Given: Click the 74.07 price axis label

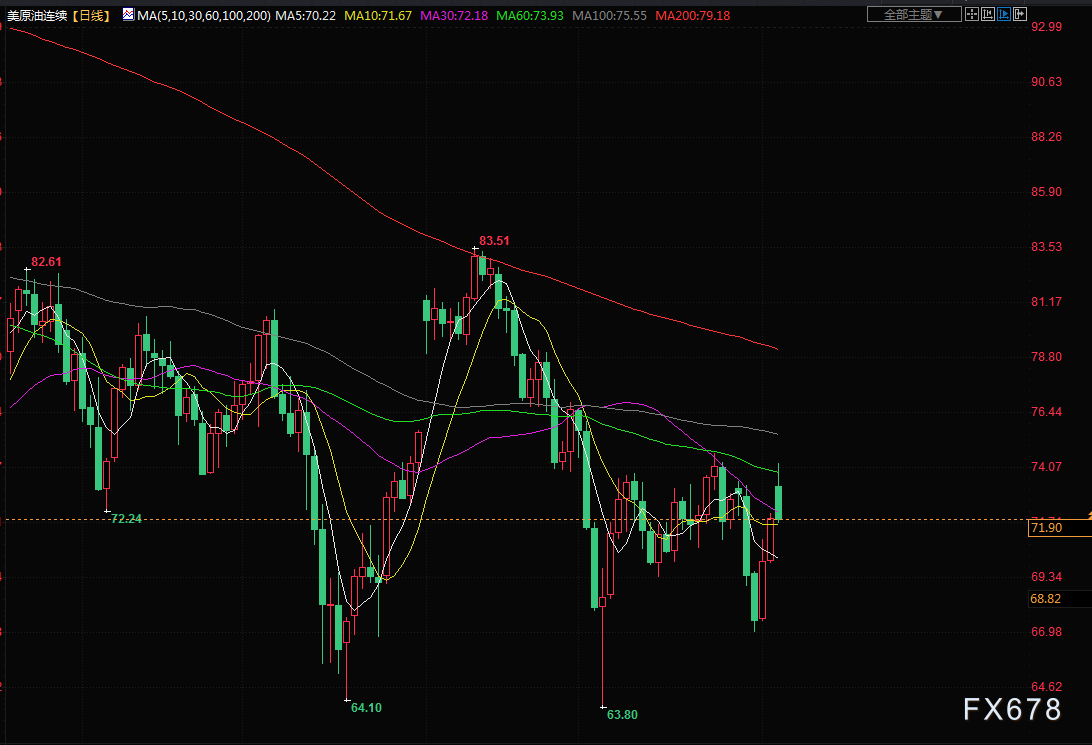Looking at the screenshot, I should (x=1046, y=466).
